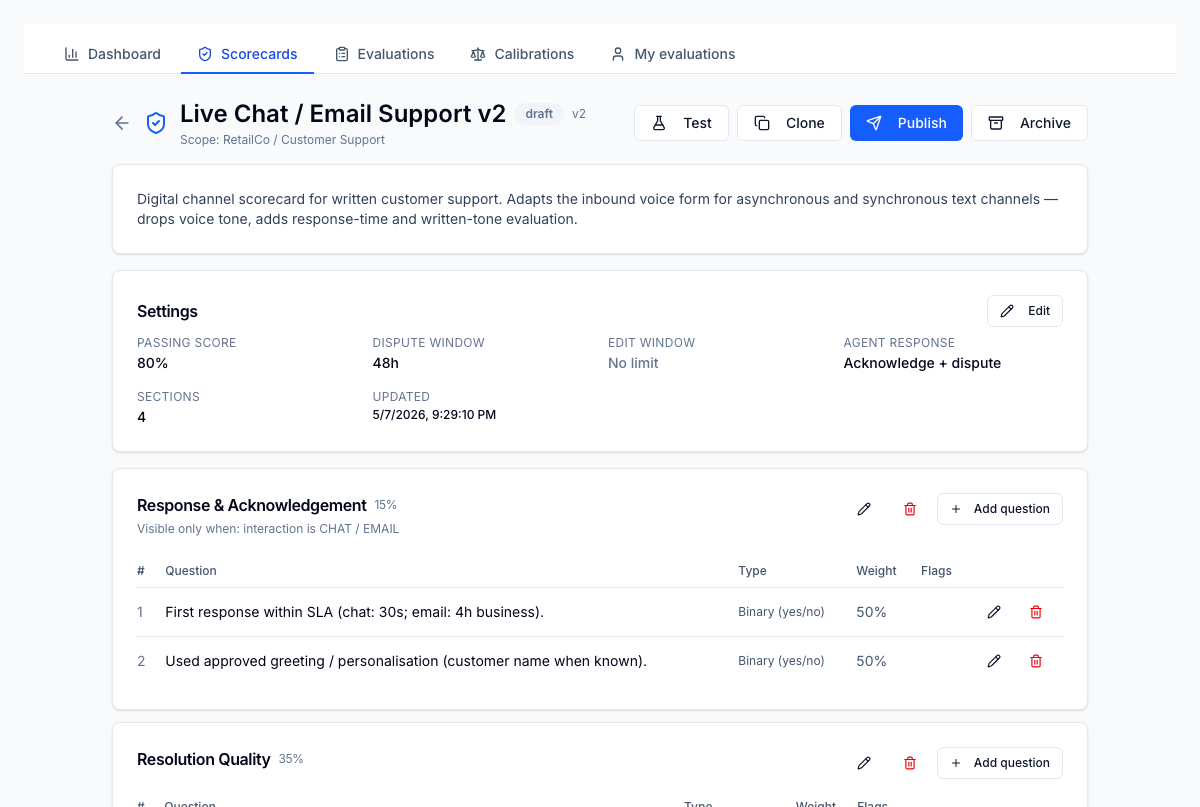Image resolution: width=1200 pixels, height=807 pixels.
Task: Click the Passing score value 80%
Action: pos(152,363)
